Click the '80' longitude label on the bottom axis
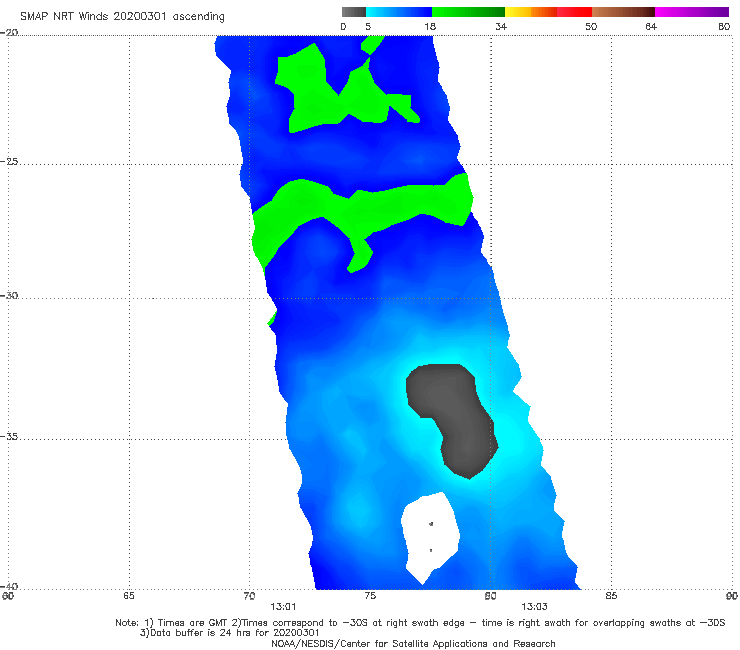740x650 pixels. [x=490, y=596]
